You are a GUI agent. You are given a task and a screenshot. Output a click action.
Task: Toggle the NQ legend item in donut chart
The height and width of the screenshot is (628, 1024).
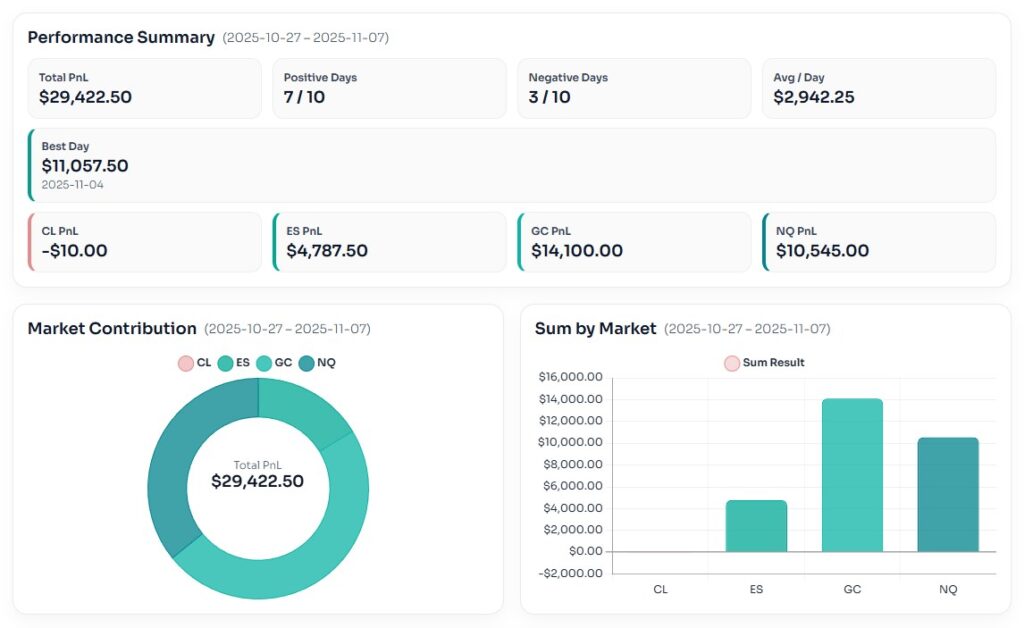pyautogui.click(x=306, y=362)
